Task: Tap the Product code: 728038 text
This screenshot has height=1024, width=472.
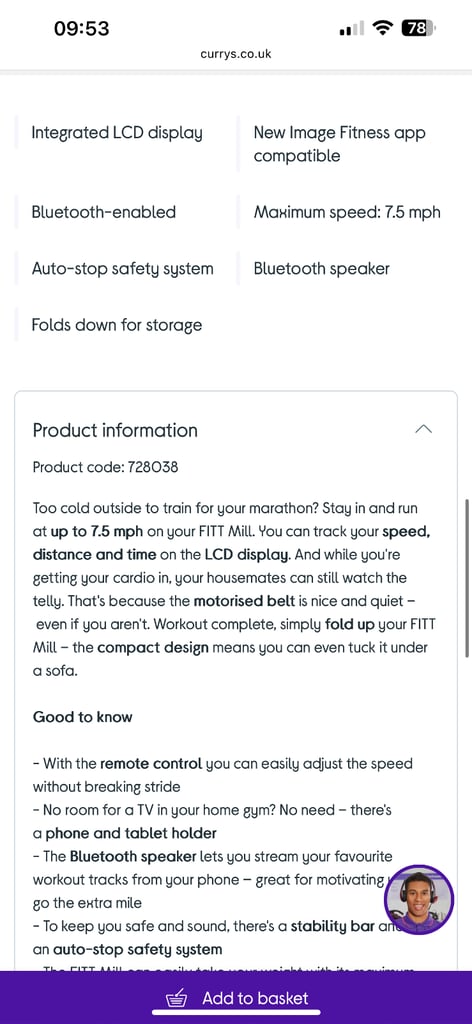Action: point(105,467)
